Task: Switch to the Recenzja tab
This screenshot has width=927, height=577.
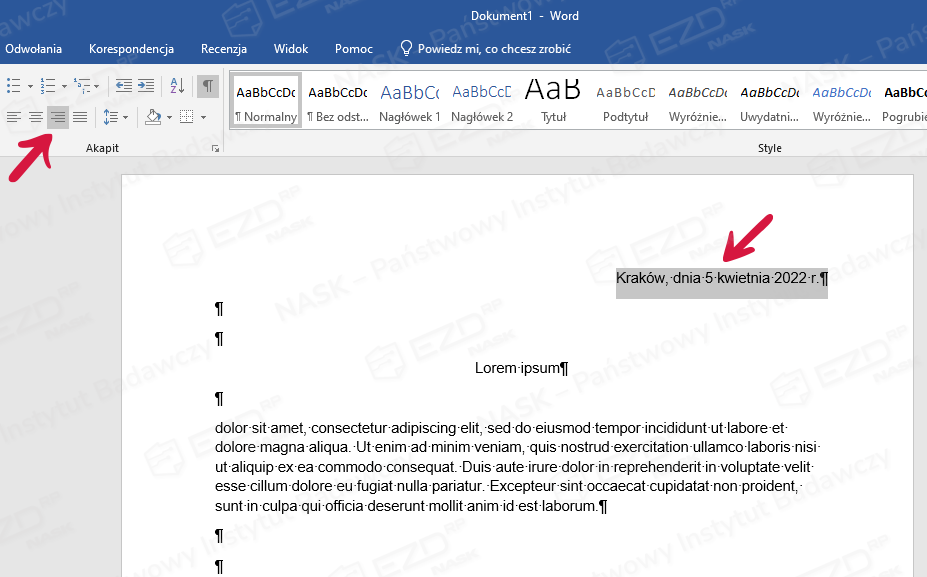Action: pos(224,48)
